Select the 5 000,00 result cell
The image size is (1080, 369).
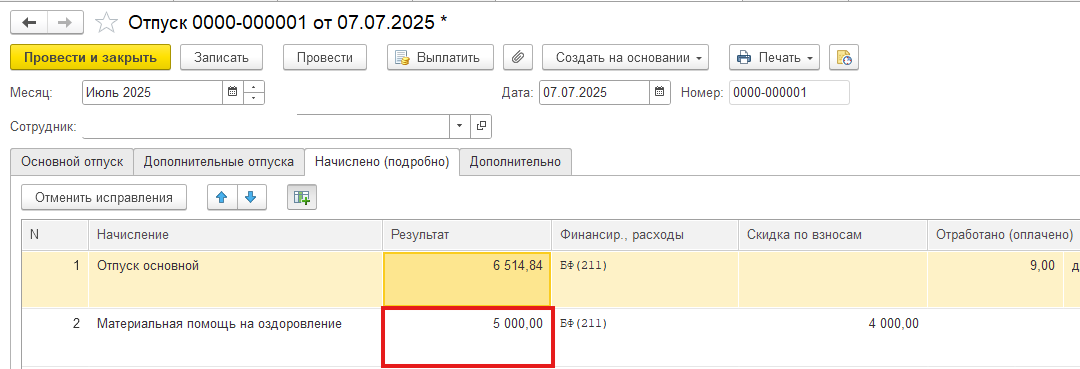click(x=468, y=337)
